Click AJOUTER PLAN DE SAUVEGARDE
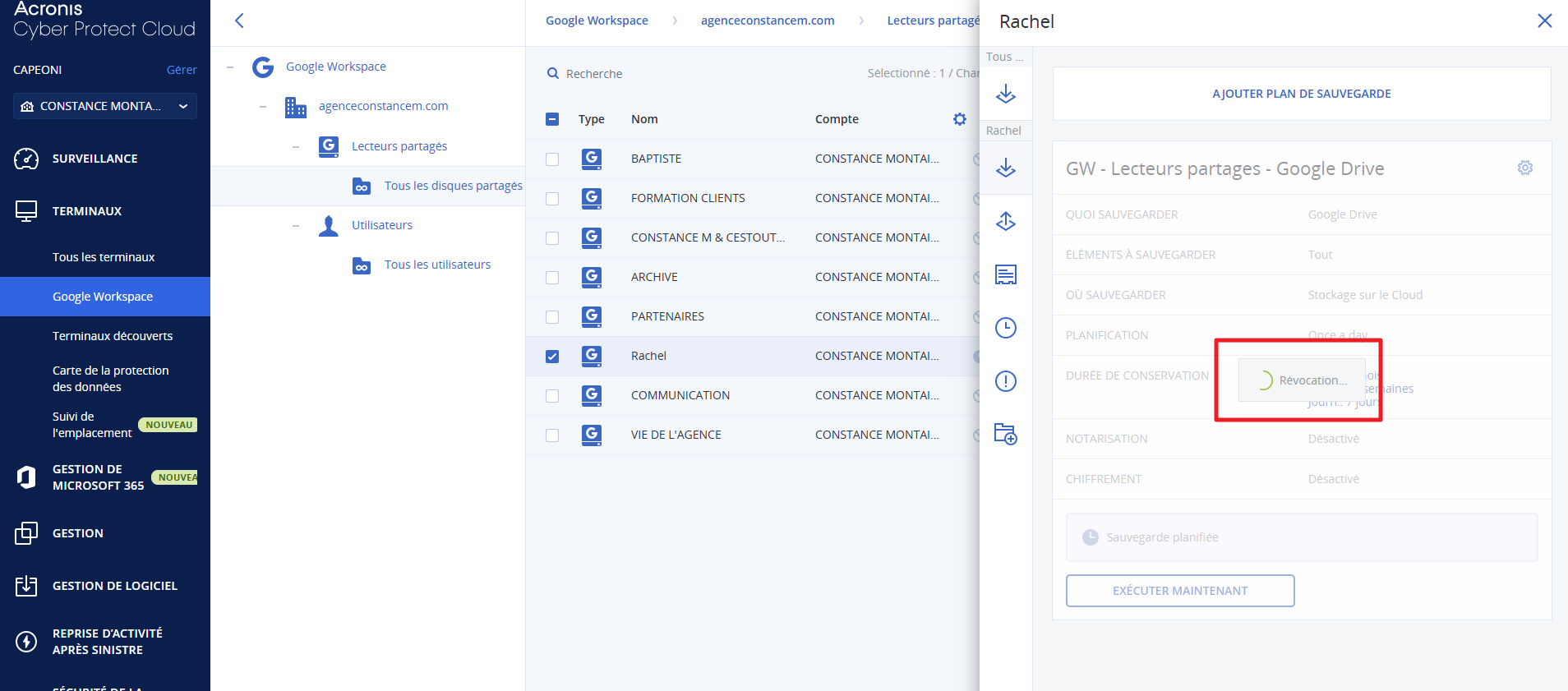Viewport: 1568px width, 691px height. tap(1302, 94)
